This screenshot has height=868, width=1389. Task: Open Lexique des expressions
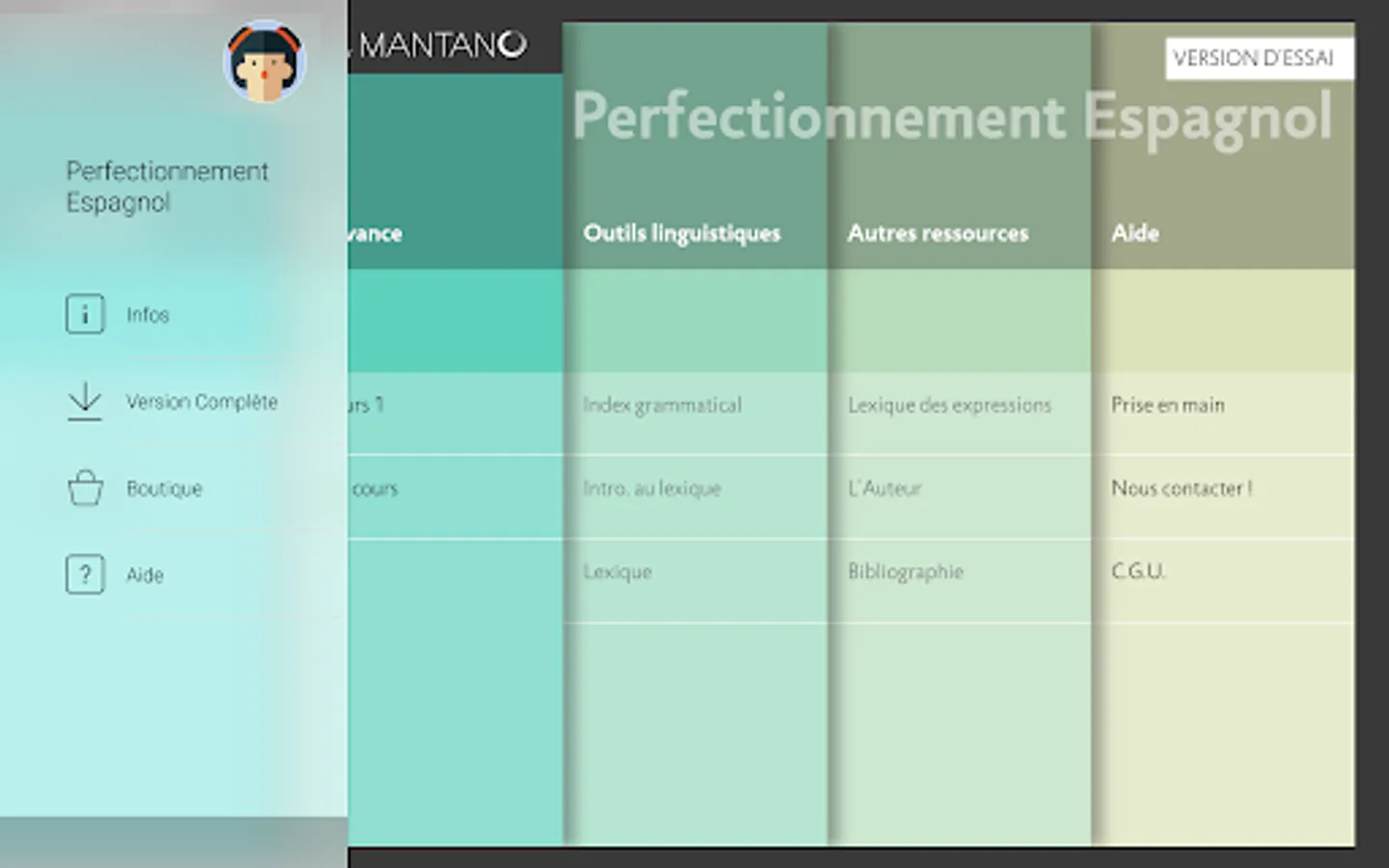click(x=949, y=405)
